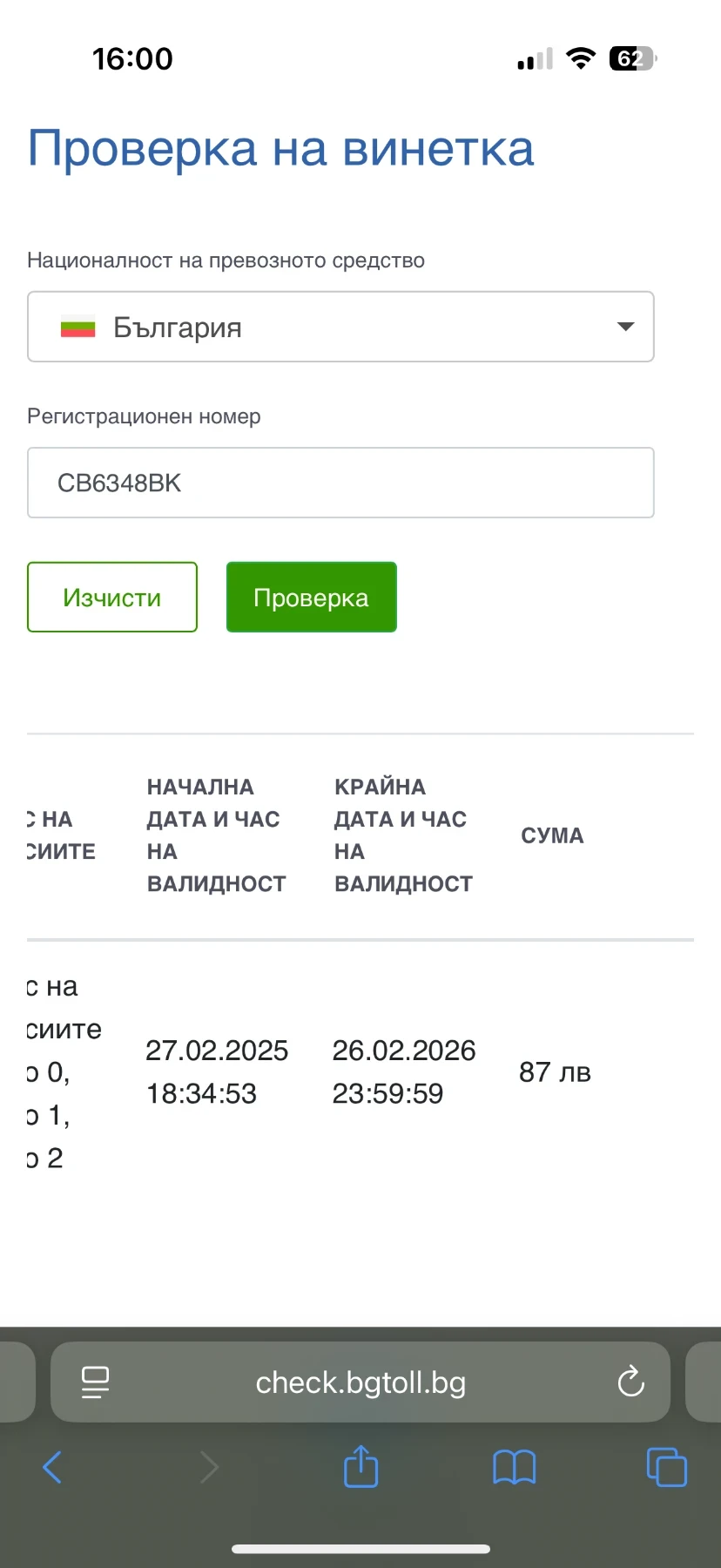Click the Изчисти clear button
The width and height of the screenshot is (721, 1568).
(112, 597)
